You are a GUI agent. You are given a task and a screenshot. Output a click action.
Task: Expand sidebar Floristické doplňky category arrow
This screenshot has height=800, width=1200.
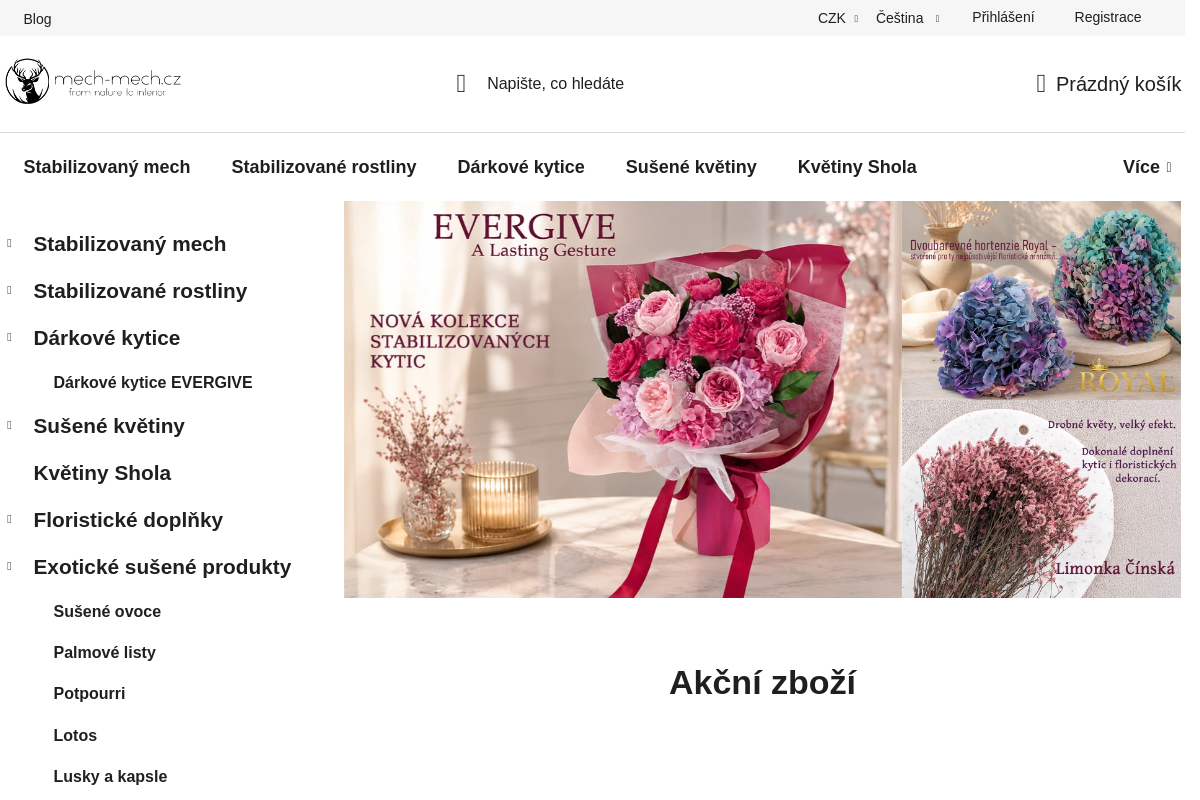coord(10,520)
